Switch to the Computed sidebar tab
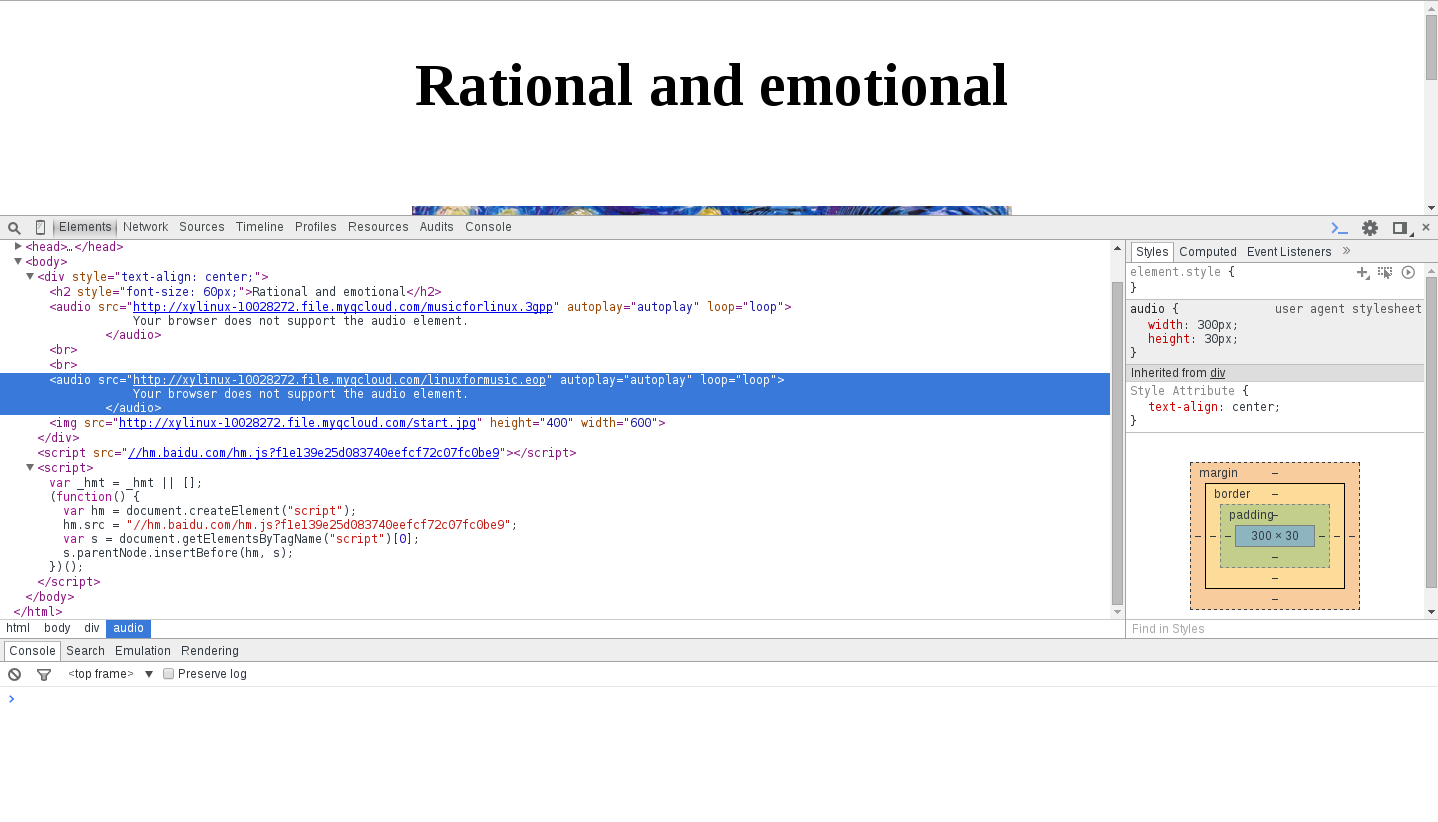1438x822 pixels. pos(1208,252)
